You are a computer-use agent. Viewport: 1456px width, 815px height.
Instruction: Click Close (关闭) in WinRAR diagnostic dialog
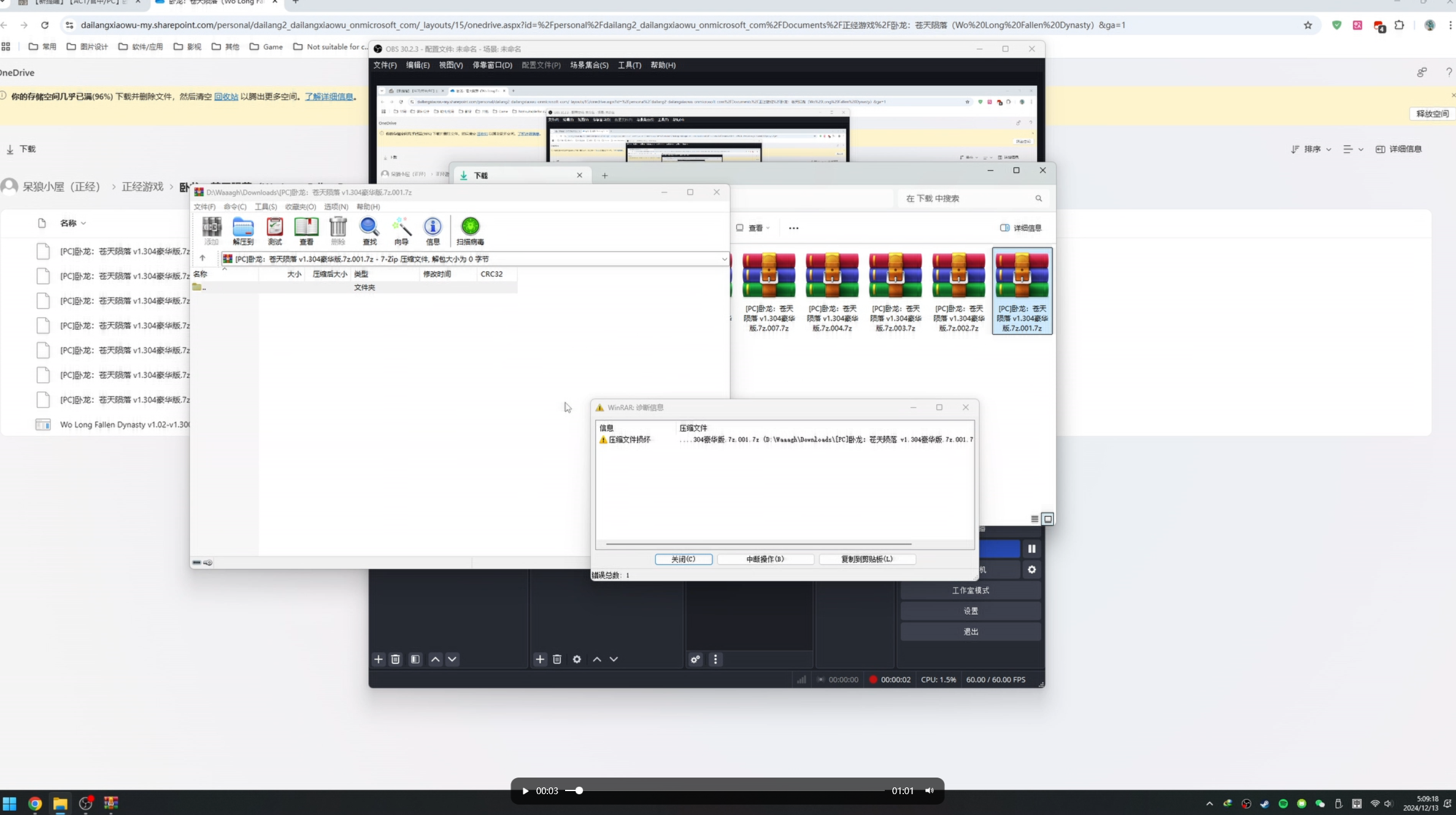(x=684, y=559)
